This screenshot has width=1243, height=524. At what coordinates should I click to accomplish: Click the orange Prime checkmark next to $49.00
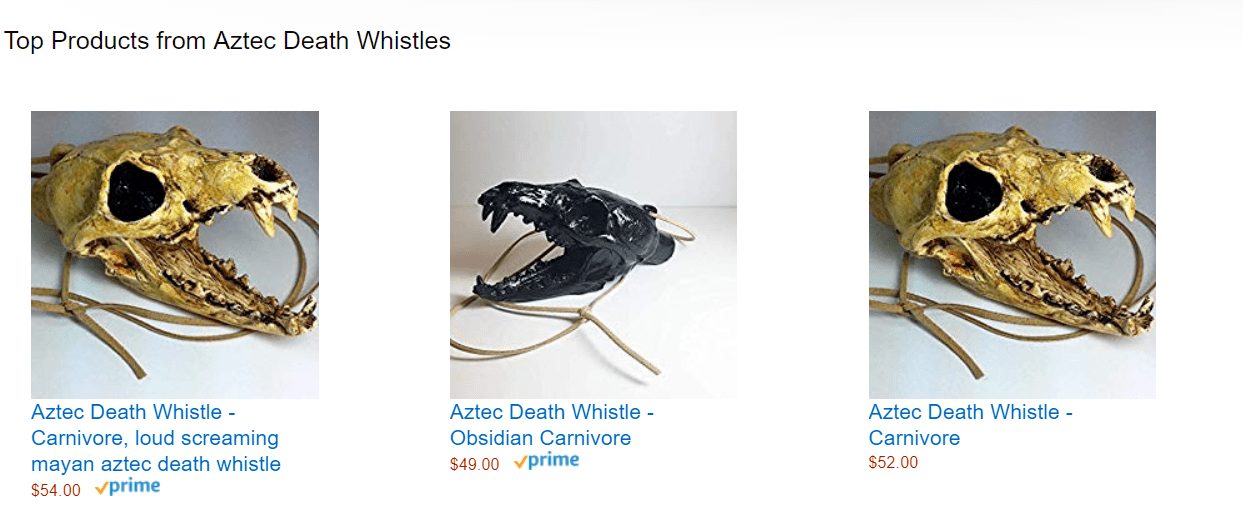tap(521, 463)
